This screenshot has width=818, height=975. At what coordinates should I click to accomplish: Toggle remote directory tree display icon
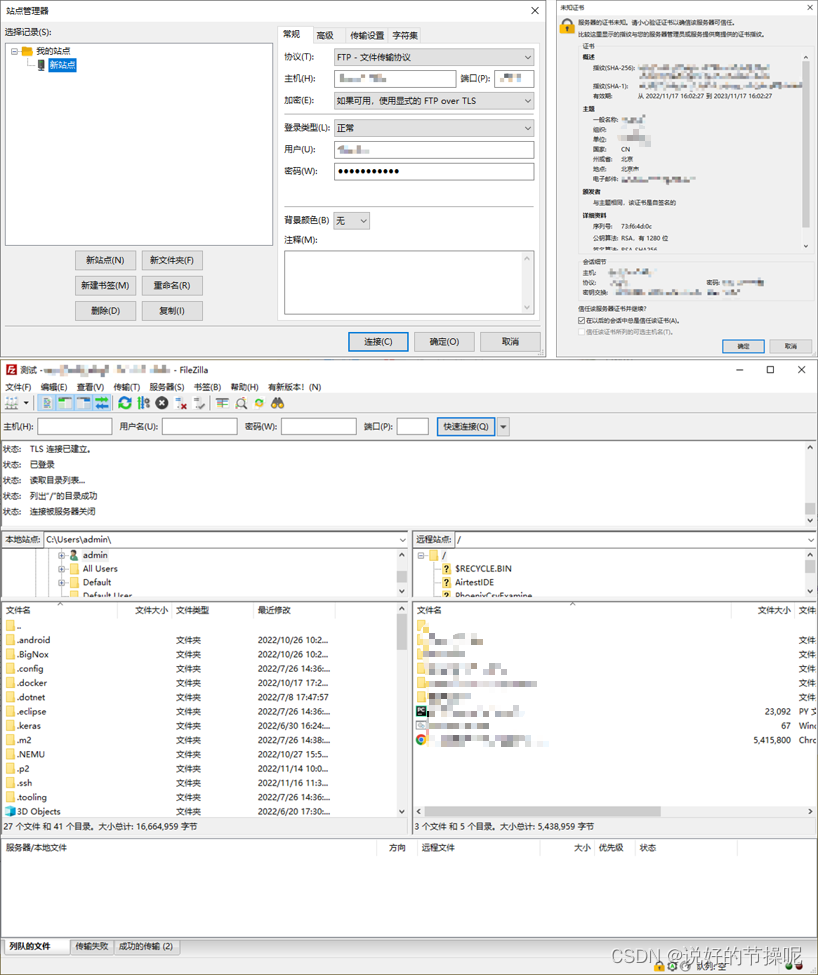(83, 404)
